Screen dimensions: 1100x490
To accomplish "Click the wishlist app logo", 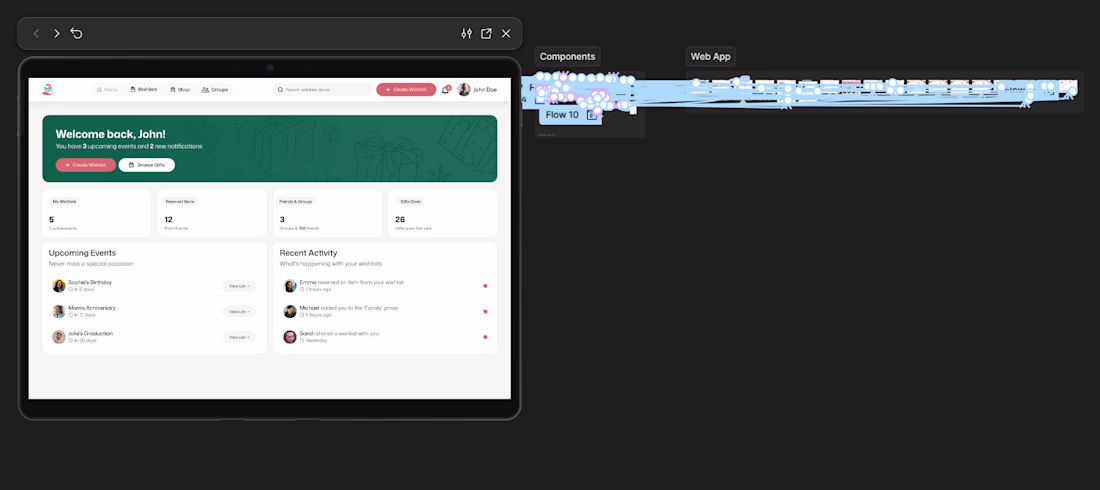I will (x=48, y=89).
